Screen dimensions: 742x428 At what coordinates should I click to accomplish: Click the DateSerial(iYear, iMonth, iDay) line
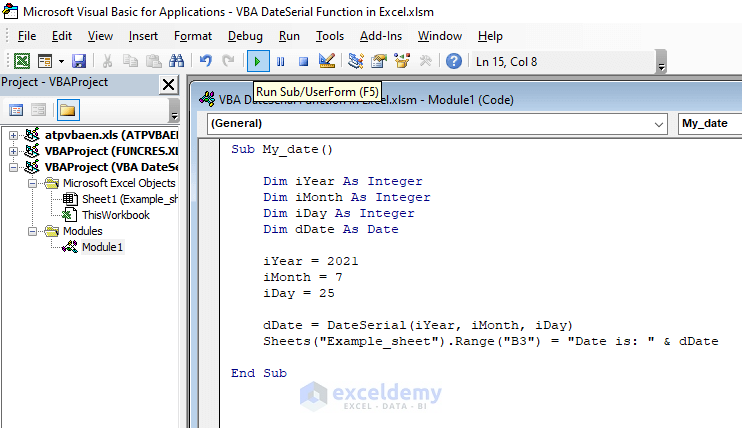point(418,325)
